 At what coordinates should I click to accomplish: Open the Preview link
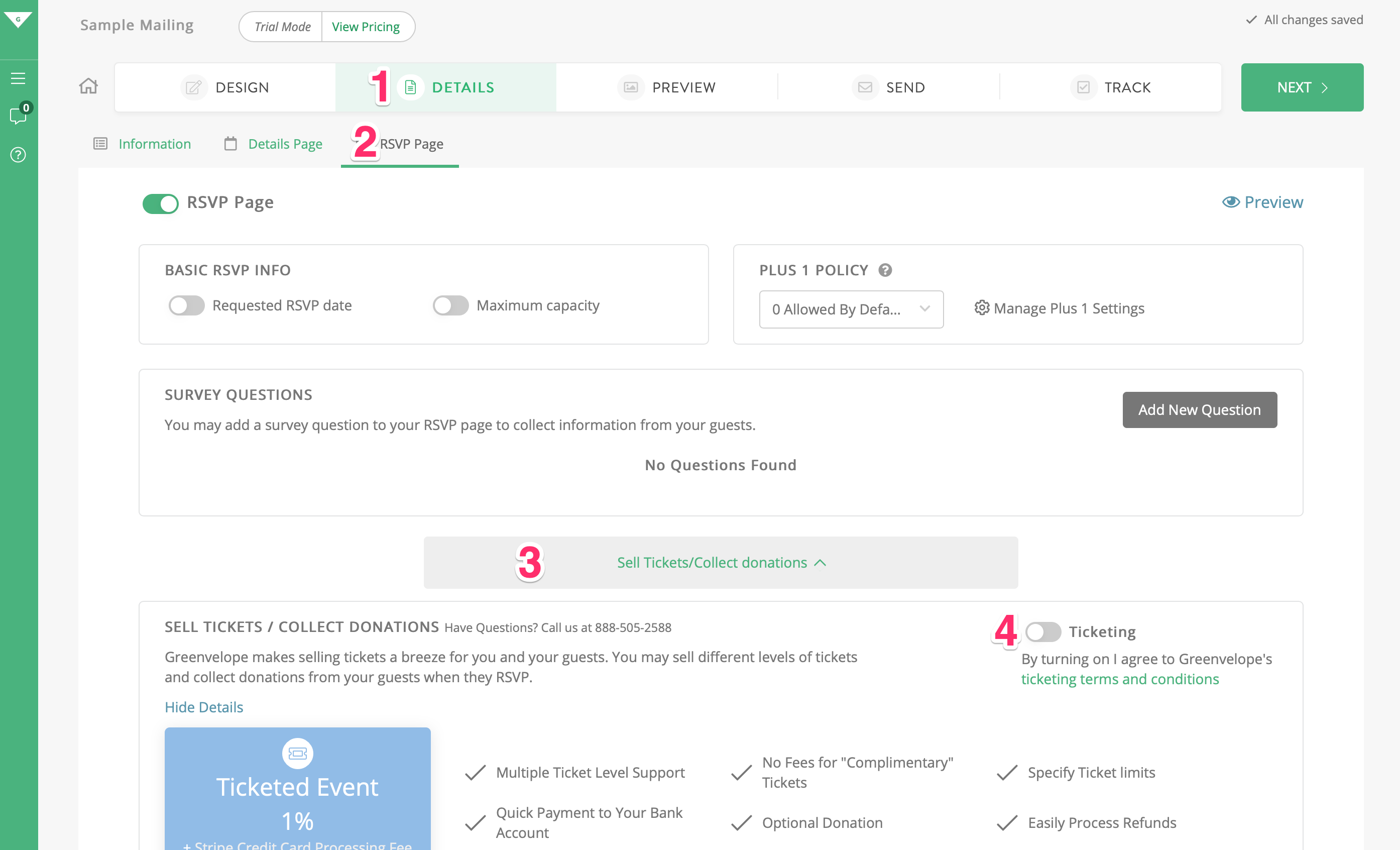(x=1262, y=202)
